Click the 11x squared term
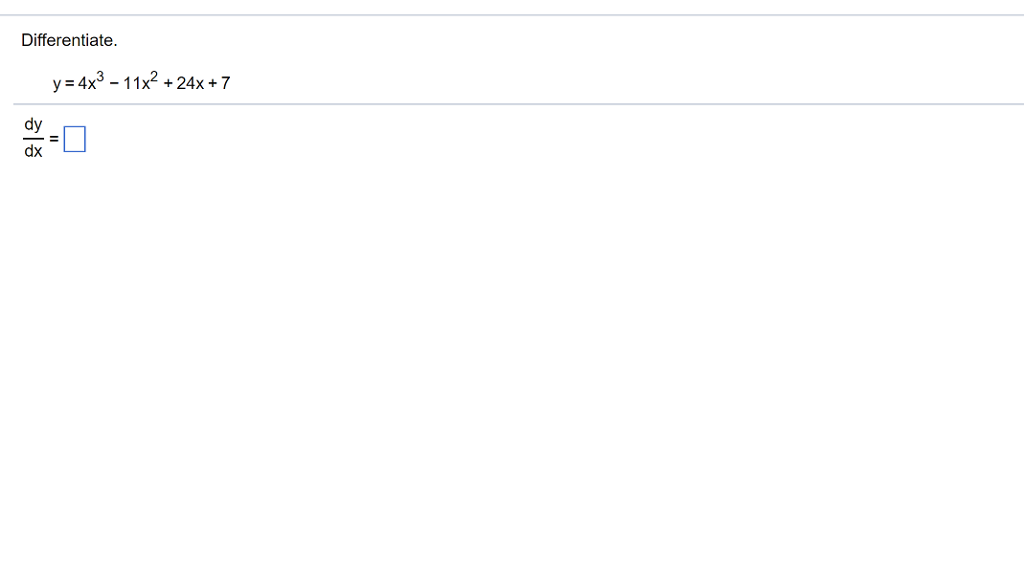The height and width of the screenshot is (576, 1024). coord(136,83)
